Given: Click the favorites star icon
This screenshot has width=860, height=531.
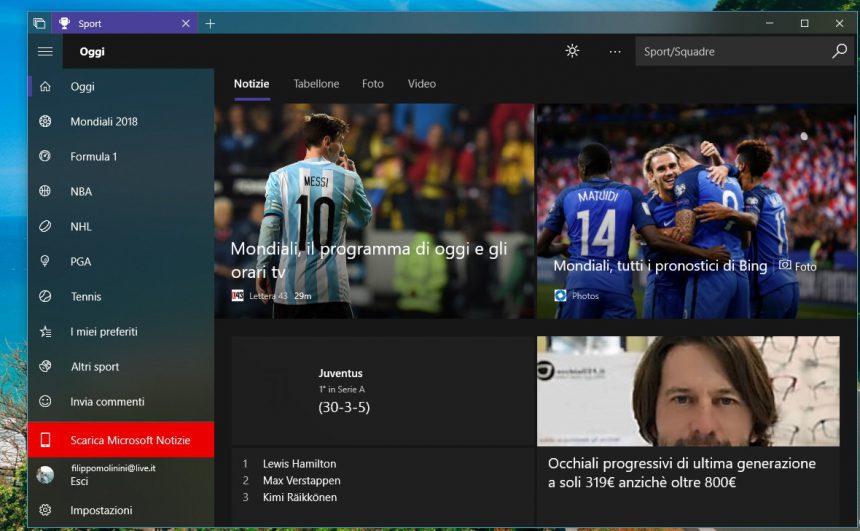Looking at the screenshot, I should (x=45, y=331).
